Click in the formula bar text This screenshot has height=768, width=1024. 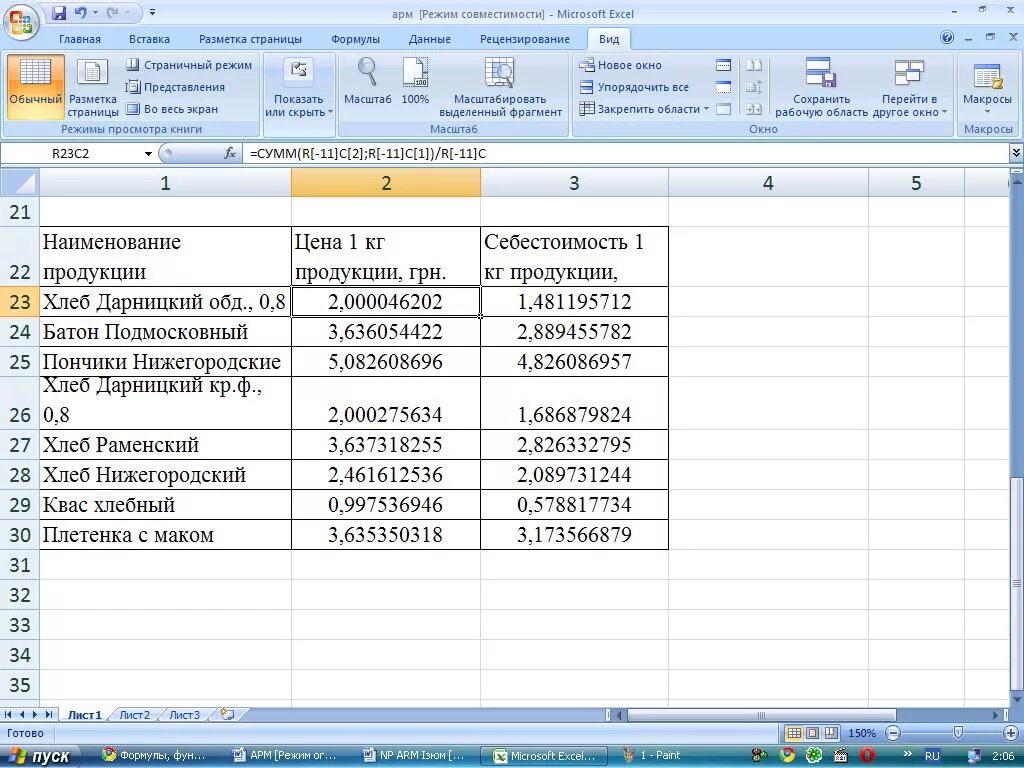coord(625,153)
